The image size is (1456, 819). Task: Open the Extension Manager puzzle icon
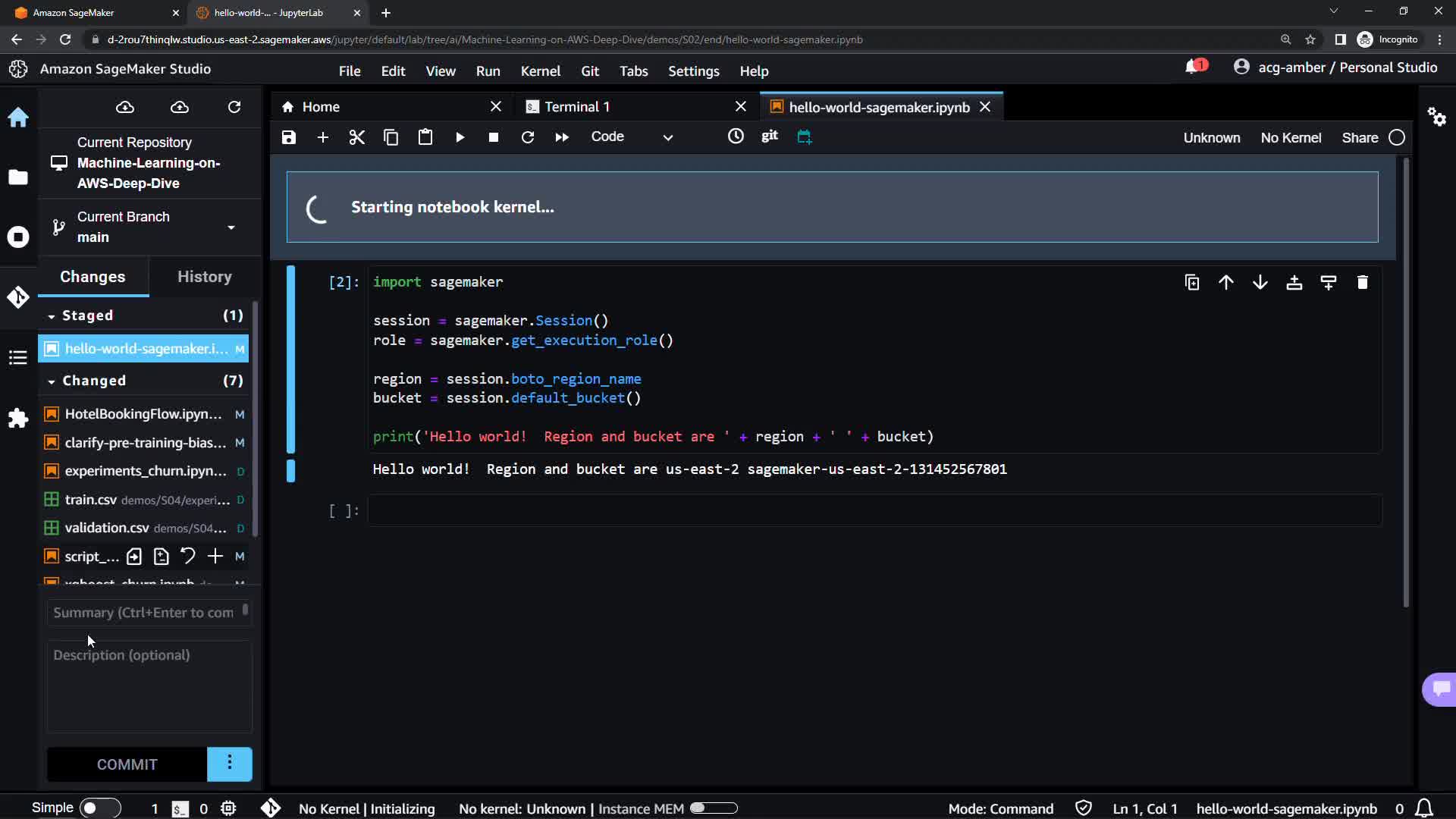tap(18, 418)
